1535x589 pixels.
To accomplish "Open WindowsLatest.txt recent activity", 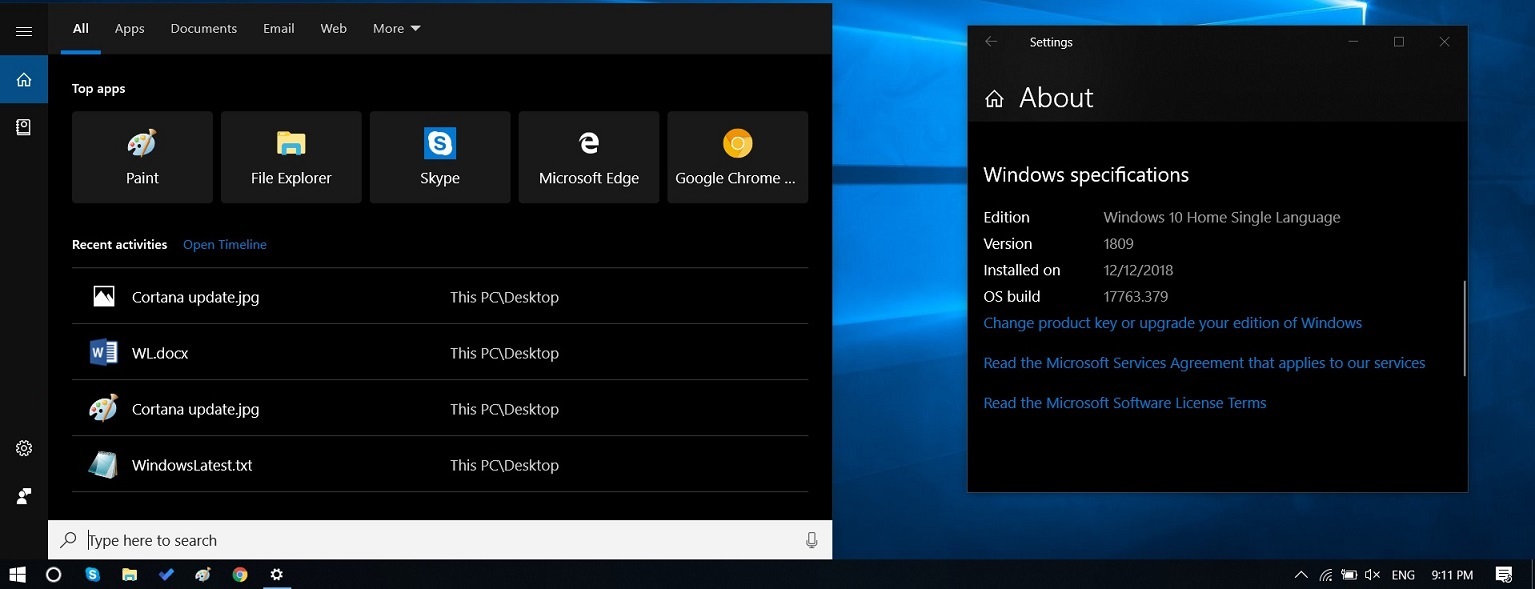I will (x=440, y=464).
